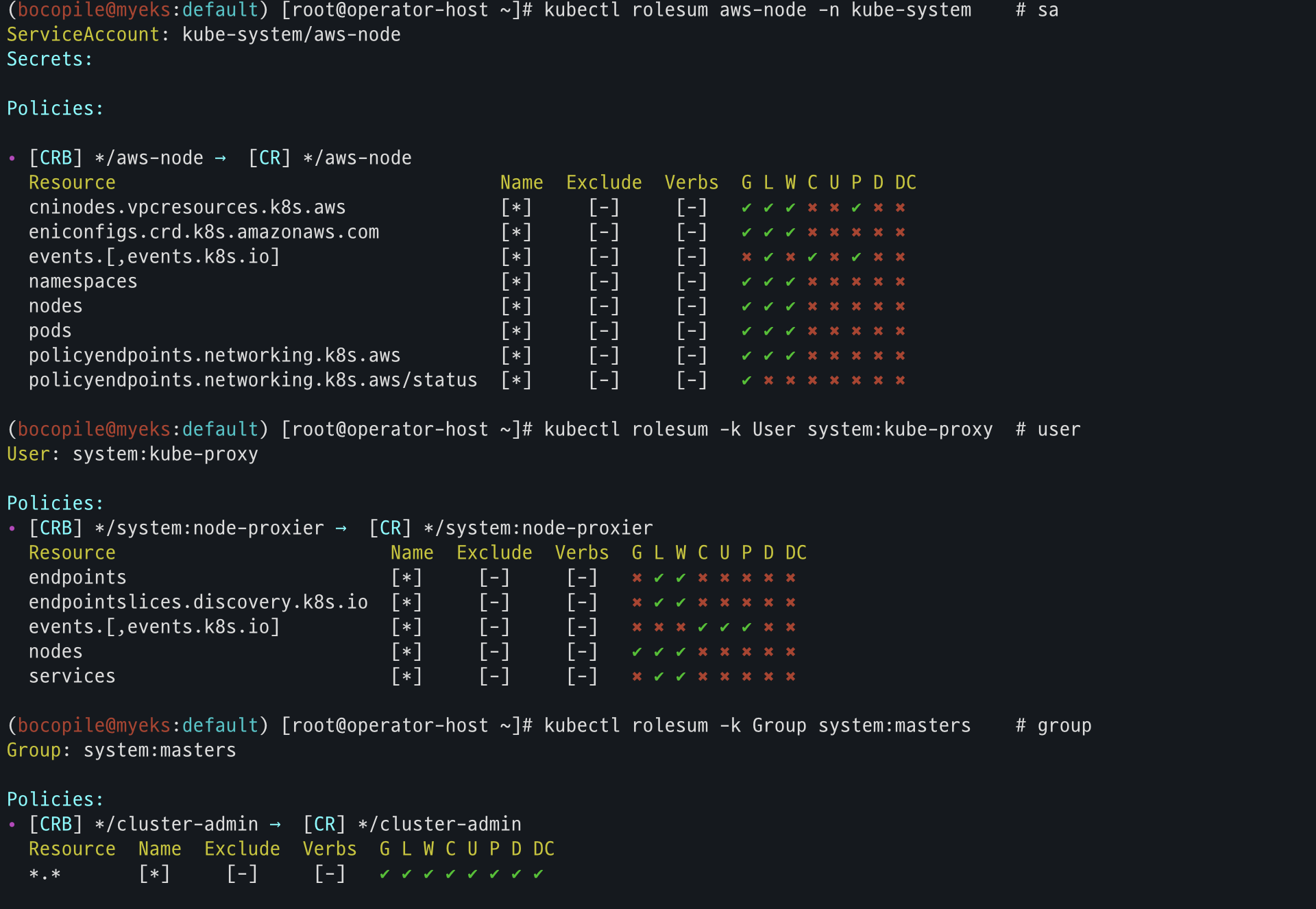Click the arrow after */cluster-admin CRB
The image size is (1316, 909).
click(x=275, y=825)
